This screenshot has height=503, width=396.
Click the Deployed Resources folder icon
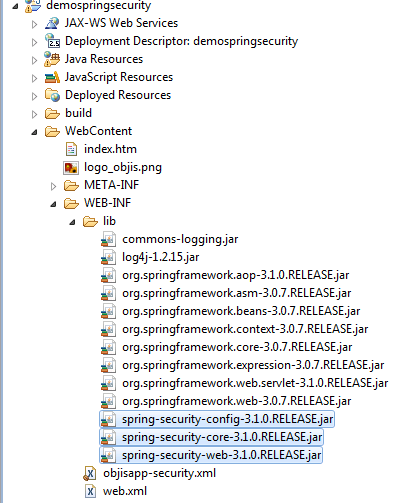point(52,95)
